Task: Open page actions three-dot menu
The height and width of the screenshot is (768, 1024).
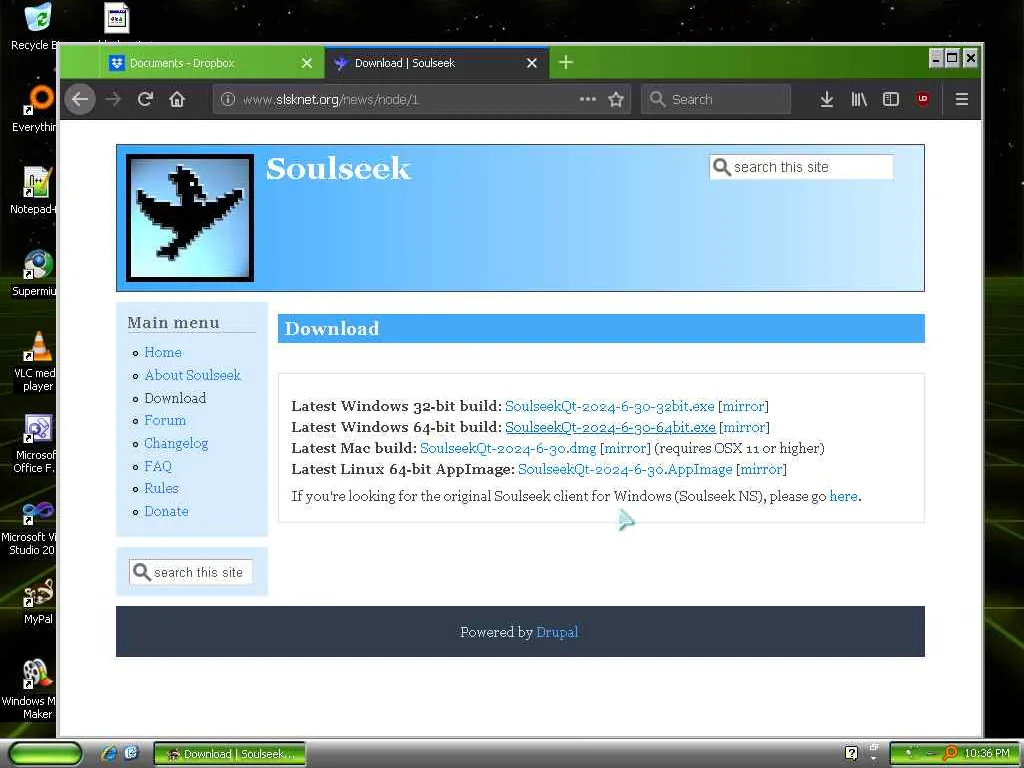Action: tap(588, 99)
